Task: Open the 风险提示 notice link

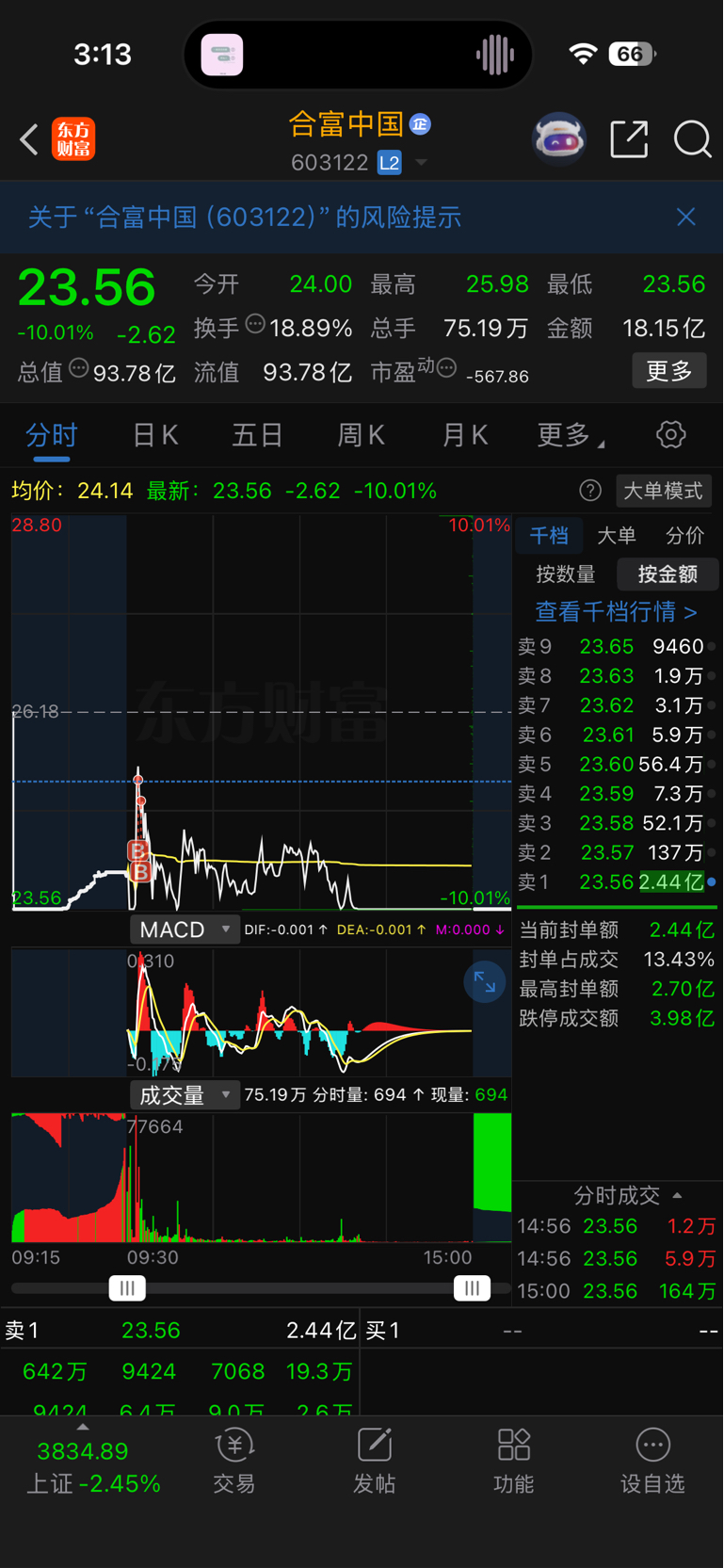Action: [x=245, y=218]
